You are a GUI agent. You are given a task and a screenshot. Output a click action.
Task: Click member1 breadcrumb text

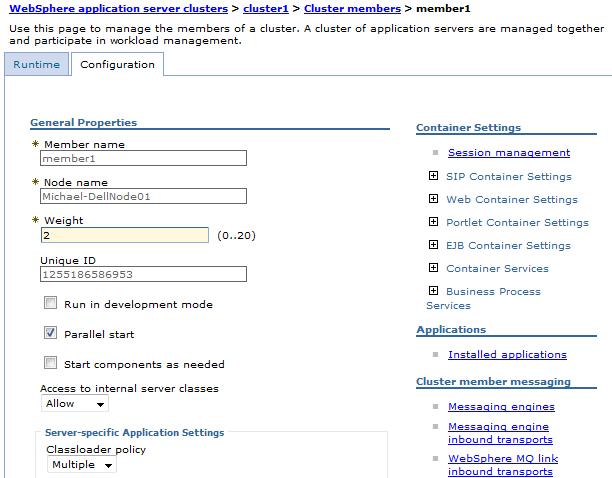443,9
